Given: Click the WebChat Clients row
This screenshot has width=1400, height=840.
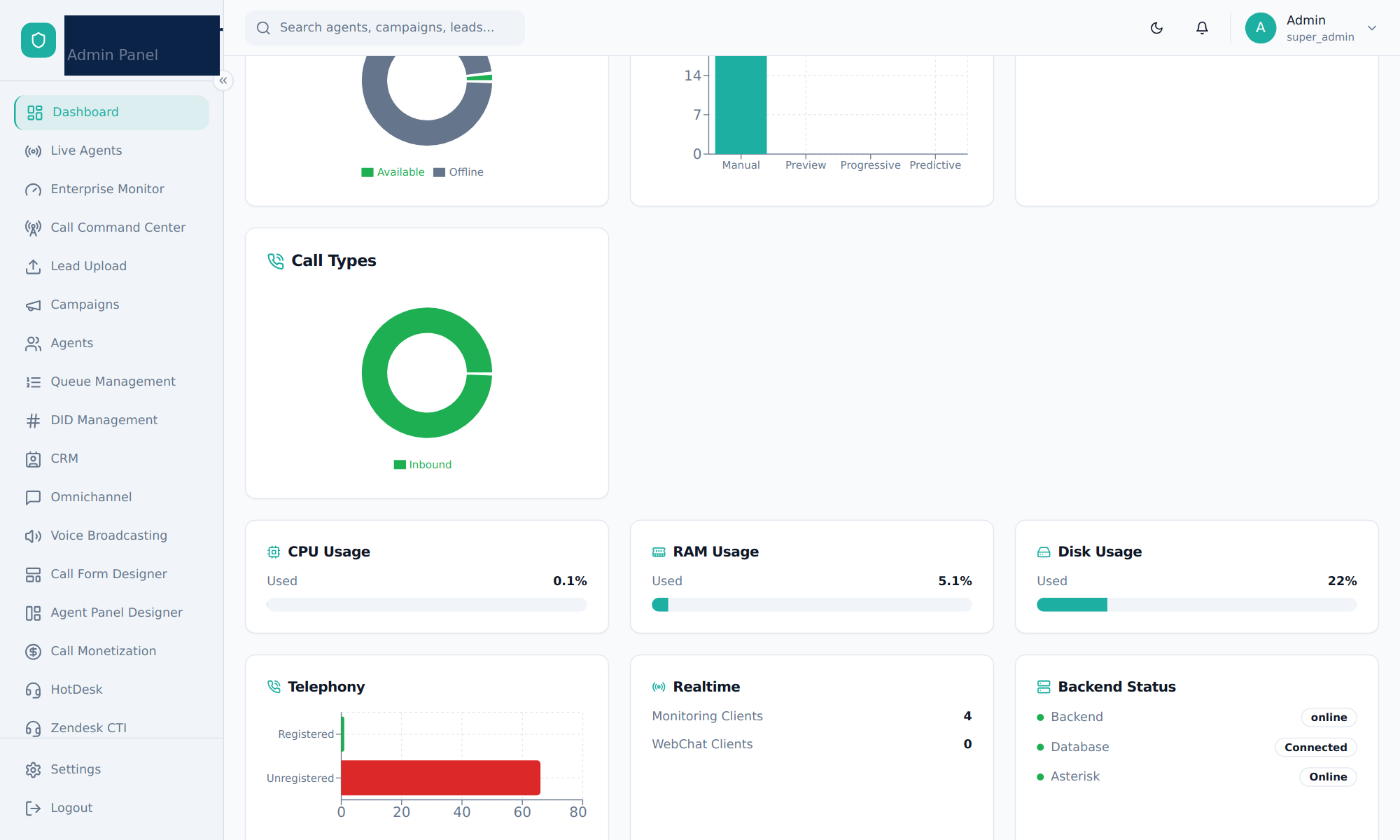Looking at the screenshot, I should click(812, 744).
